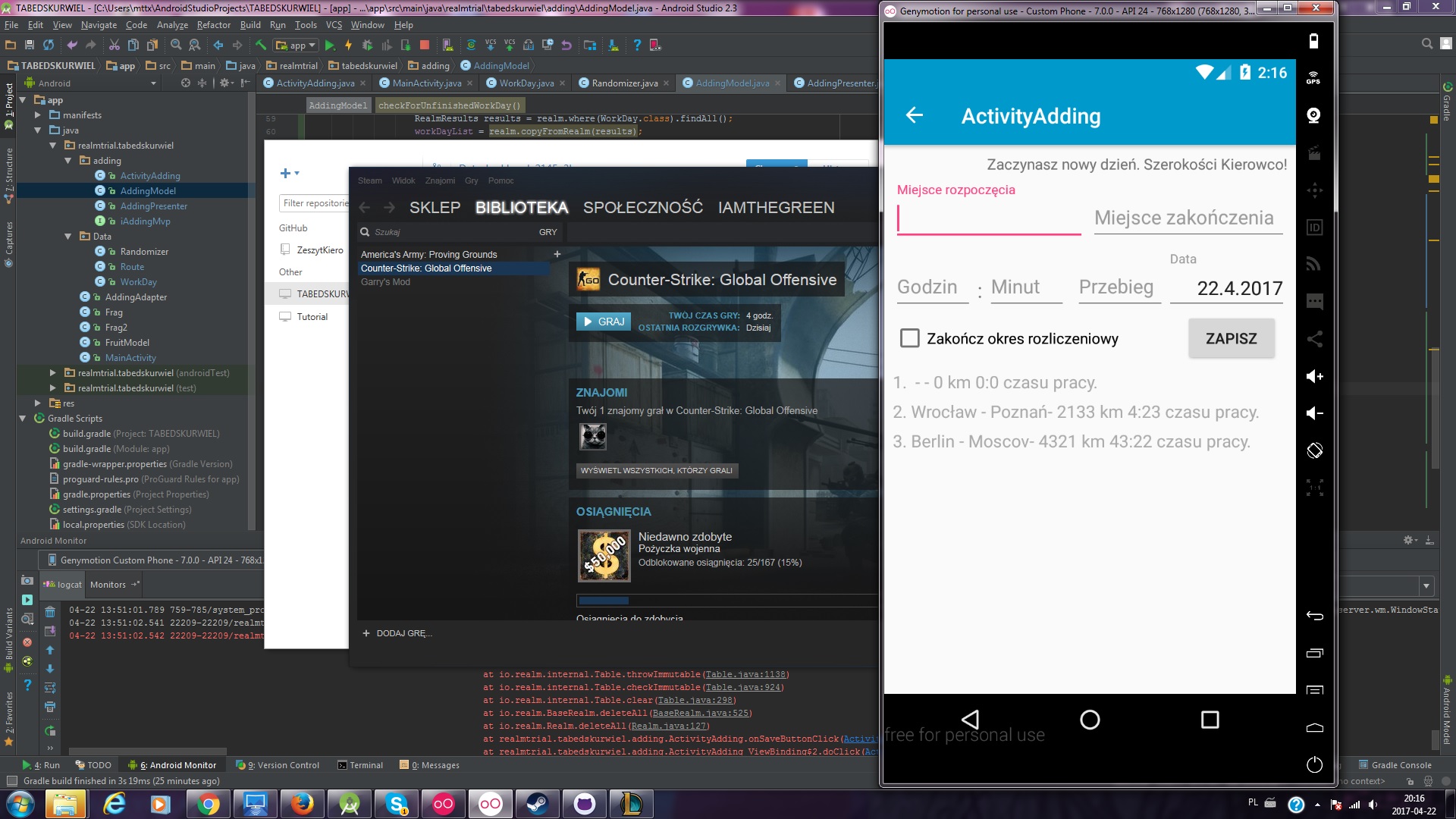Take a screenshot via Android Monitor camera icon
Image resolution: width=1456 pixels, height=819 pixels.
coord(27,581)
